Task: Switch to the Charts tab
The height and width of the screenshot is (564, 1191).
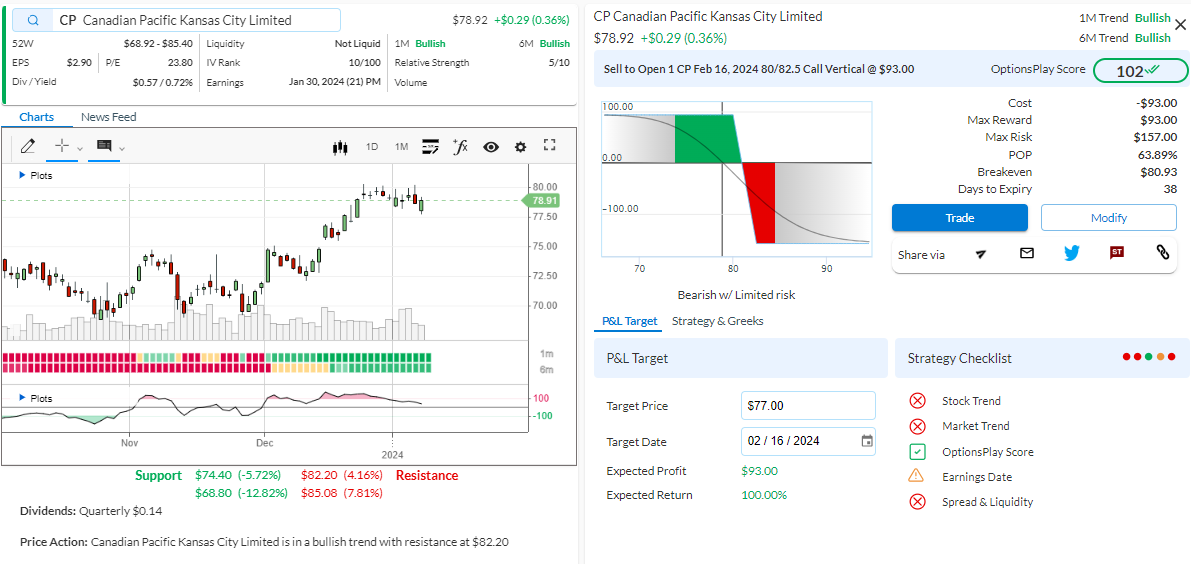Action: click(36, 117)
